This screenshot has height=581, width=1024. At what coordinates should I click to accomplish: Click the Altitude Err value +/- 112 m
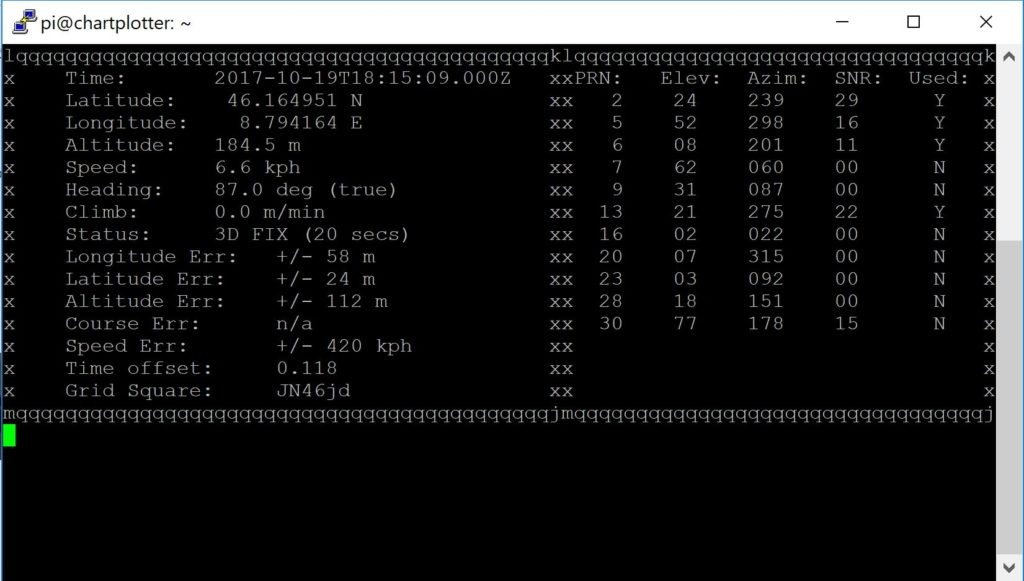pos(332,302)
